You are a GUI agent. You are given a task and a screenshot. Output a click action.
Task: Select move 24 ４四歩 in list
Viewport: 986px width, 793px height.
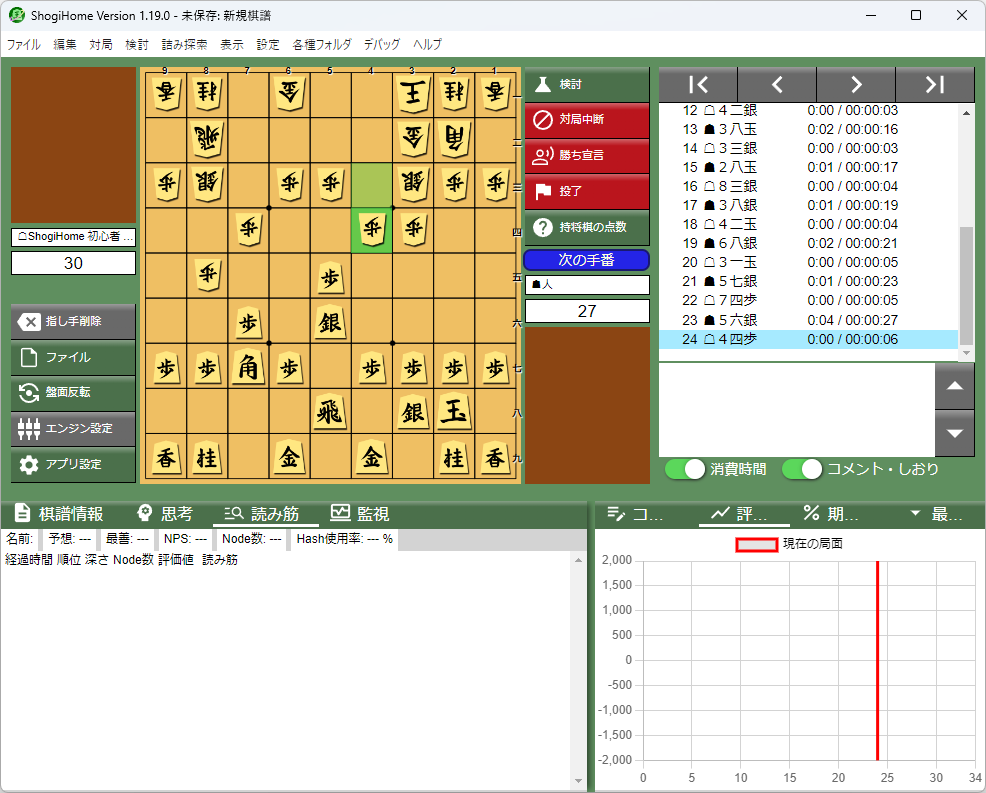808,340
